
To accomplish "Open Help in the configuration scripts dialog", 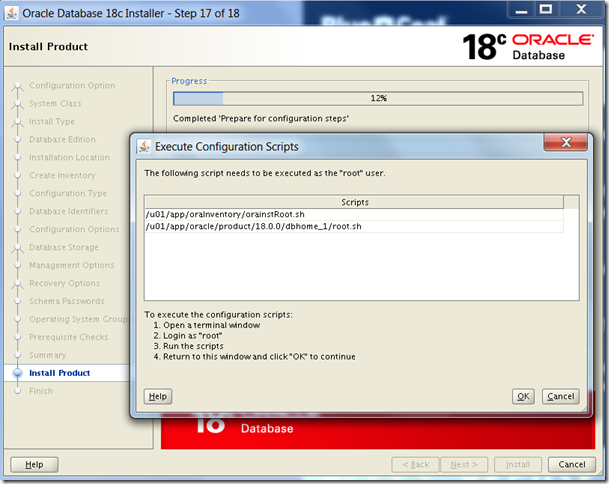I will point(158,396).
